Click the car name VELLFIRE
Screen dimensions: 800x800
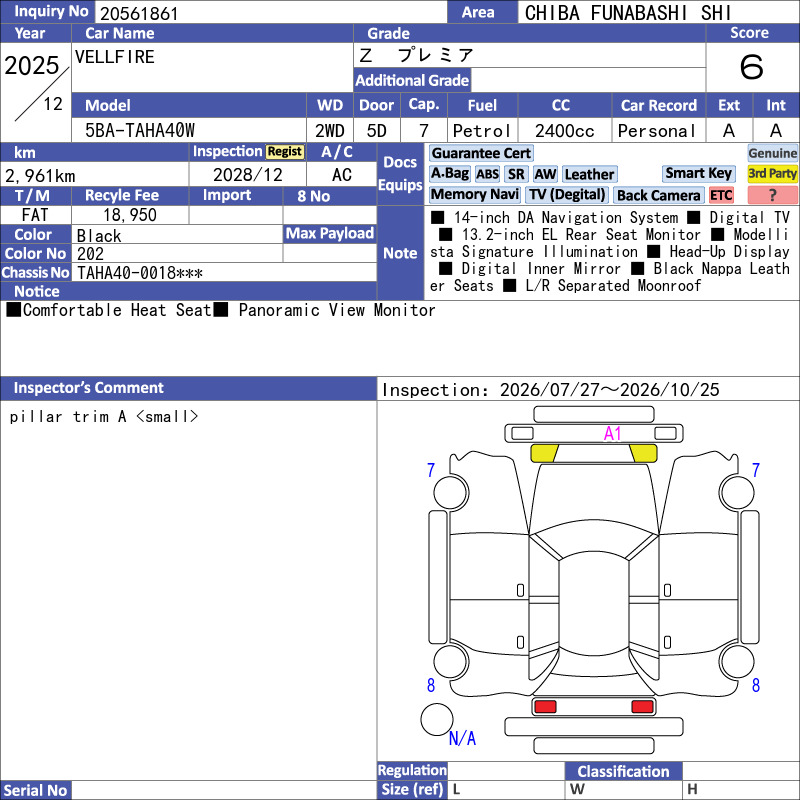pyautogui.click(x=115, y=57)
